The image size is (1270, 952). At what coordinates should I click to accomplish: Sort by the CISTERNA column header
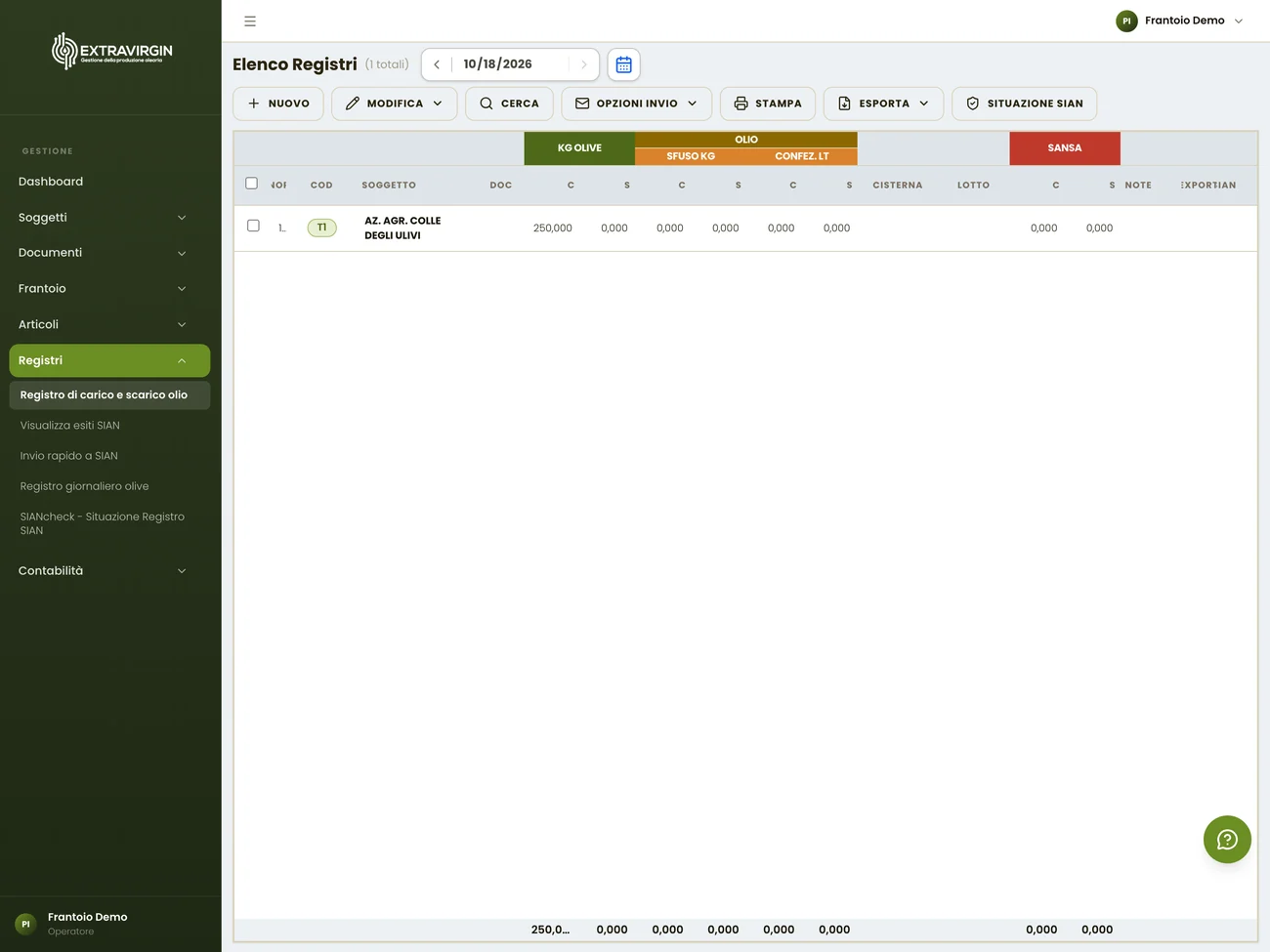[x=898, y=186]
